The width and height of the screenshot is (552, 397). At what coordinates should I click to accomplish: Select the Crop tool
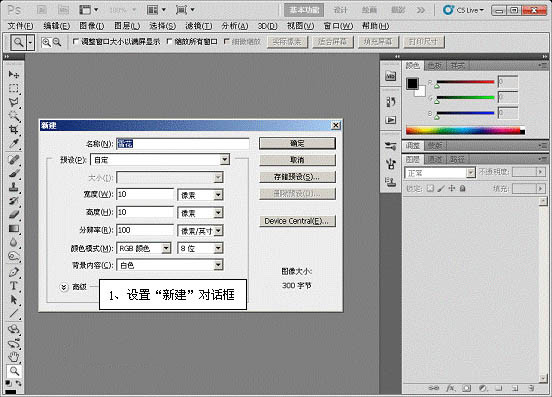pyautogui.click(x=14, y=130)
